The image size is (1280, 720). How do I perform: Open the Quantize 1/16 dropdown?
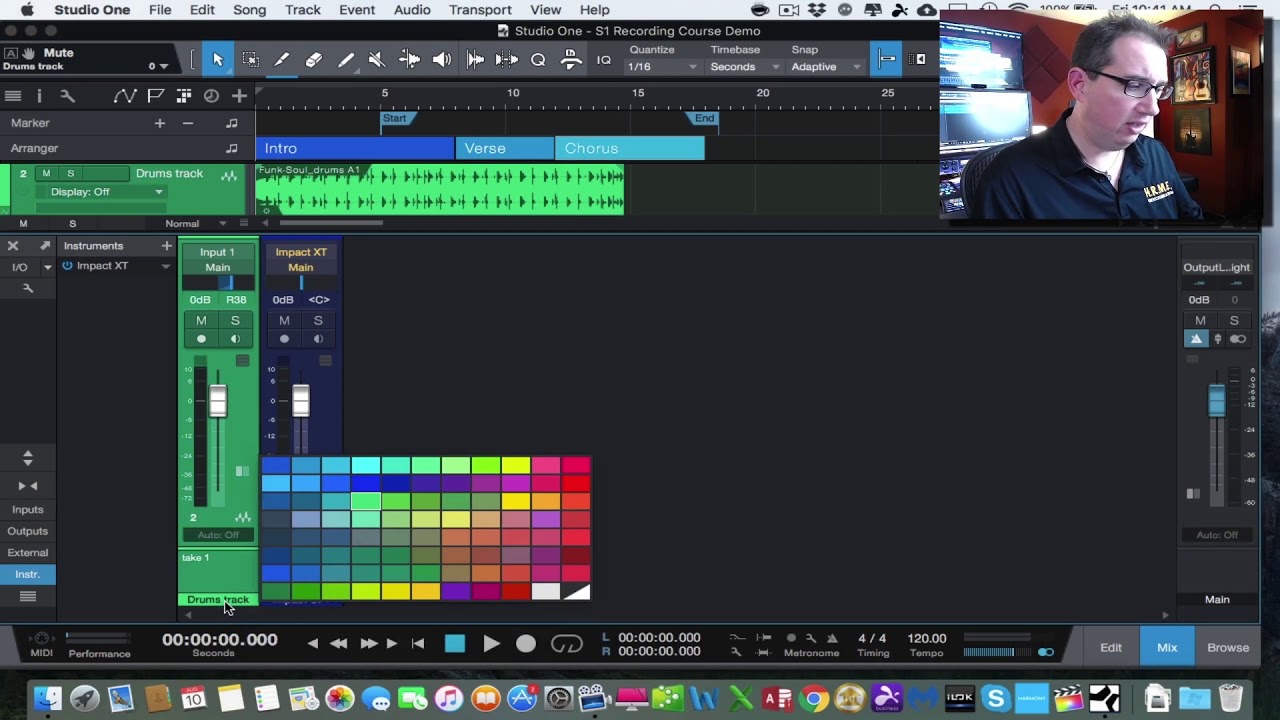pos(662,67)
